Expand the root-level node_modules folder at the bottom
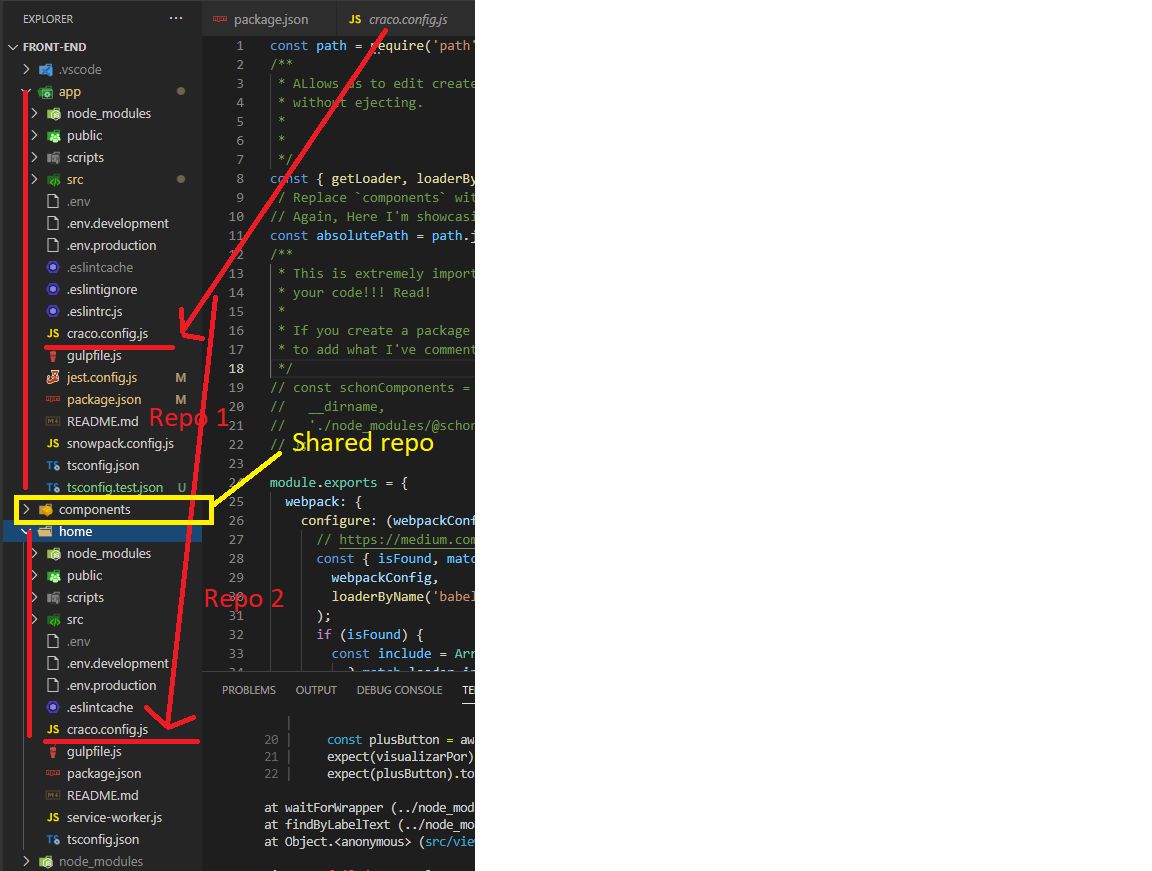The width and height of the screenshot is (1152, 871). [x=26, y=861]
